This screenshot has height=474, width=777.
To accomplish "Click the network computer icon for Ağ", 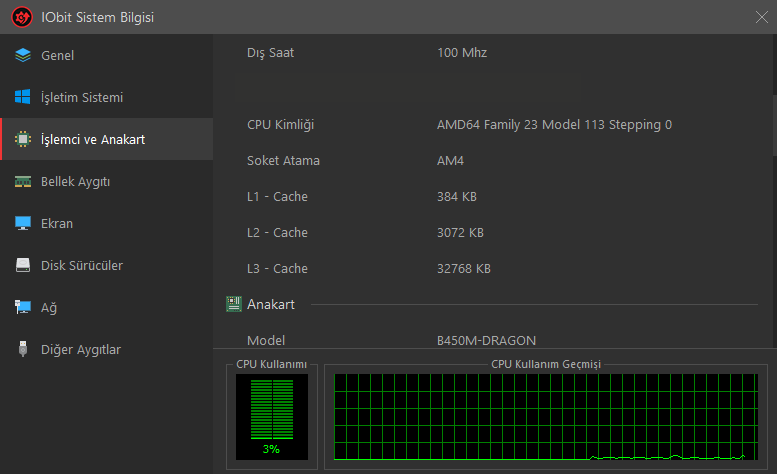I will (x=23, y=307).
